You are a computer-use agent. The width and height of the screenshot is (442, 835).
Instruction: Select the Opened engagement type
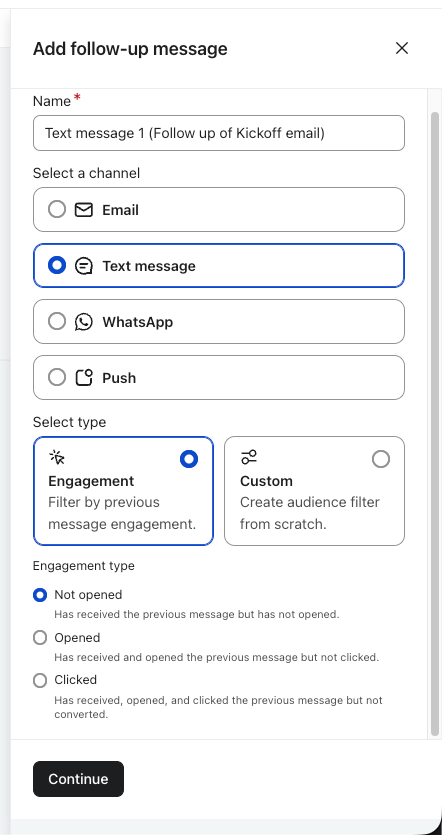tap(40, 637)
